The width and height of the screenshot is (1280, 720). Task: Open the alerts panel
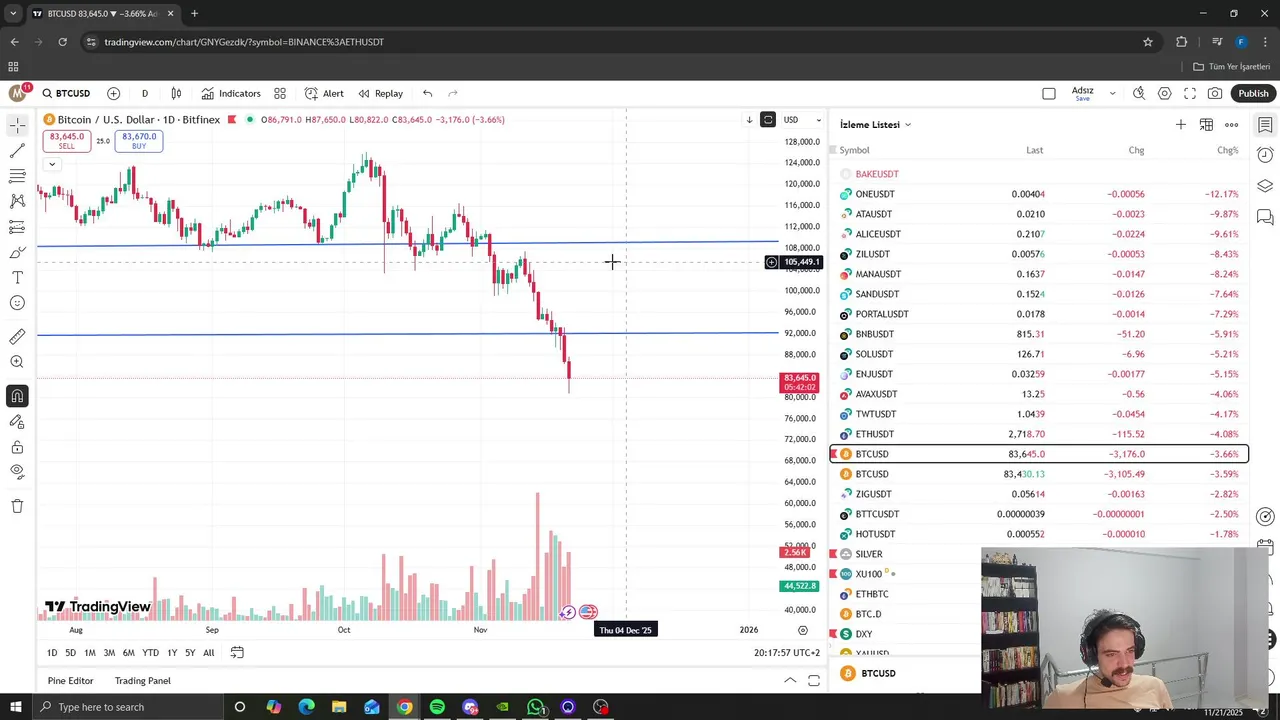1265,155
